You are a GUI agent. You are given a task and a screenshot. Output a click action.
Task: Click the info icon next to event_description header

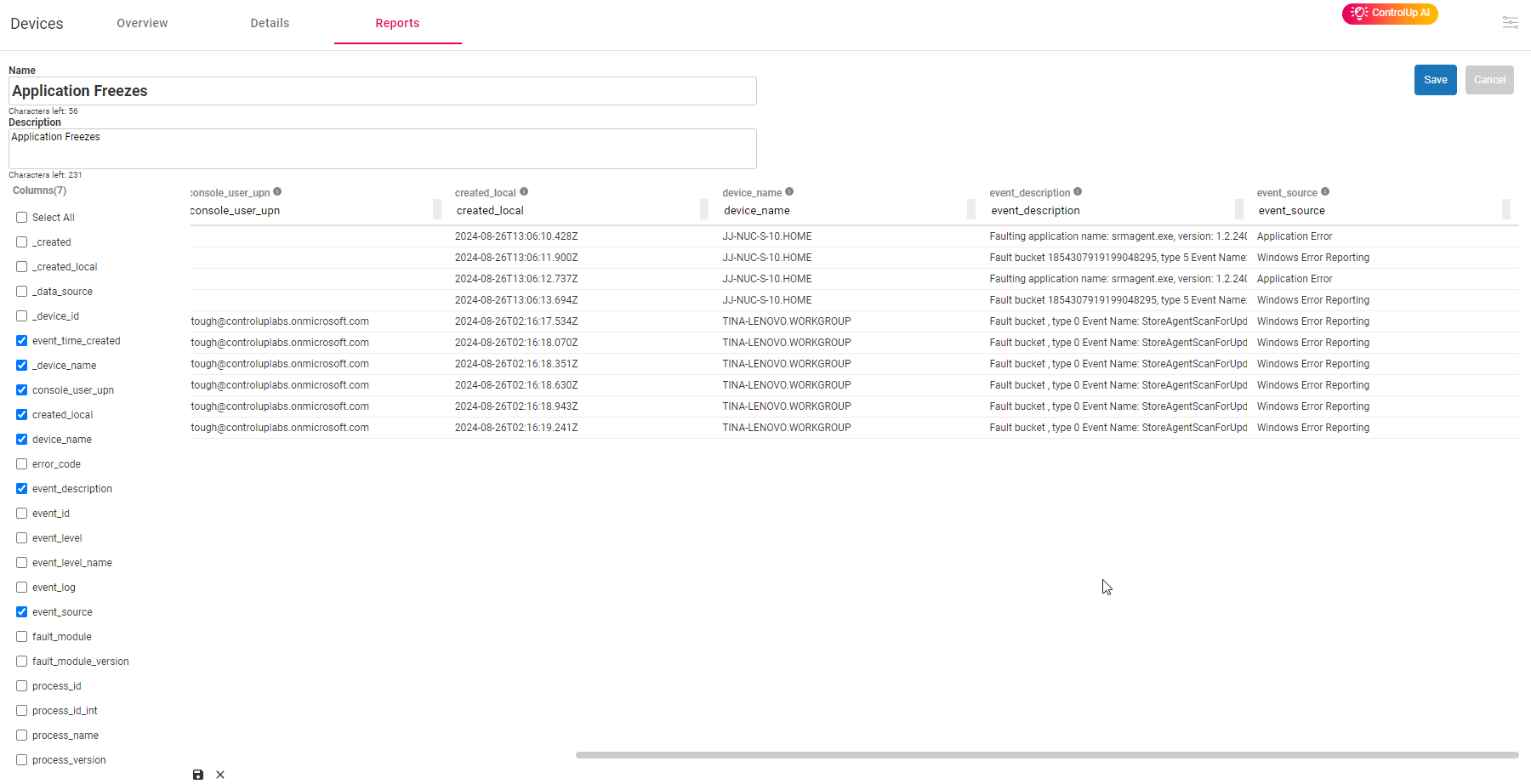pos(1078,192)
